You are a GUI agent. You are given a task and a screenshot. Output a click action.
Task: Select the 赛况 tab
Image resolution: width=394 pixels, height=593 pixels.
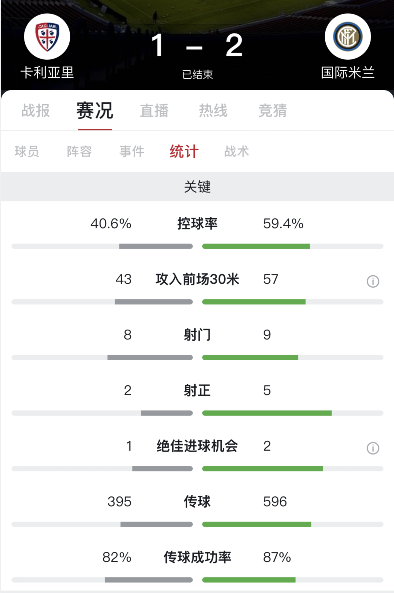tap(95, 111)
